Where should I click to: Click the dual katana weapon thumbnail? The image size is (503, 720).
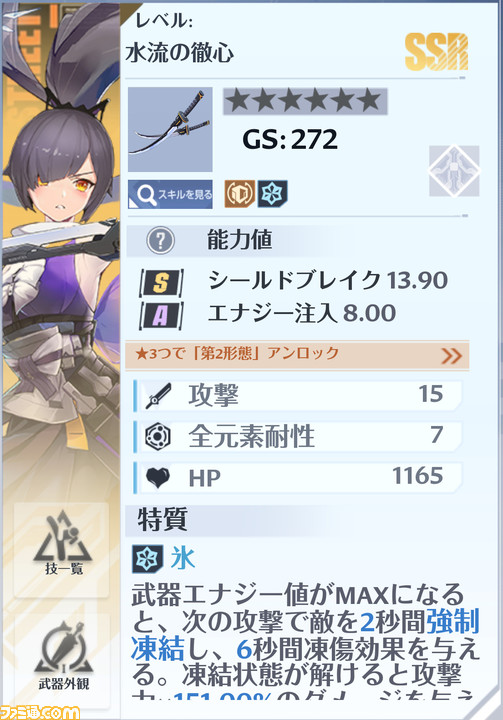(170, 129)
